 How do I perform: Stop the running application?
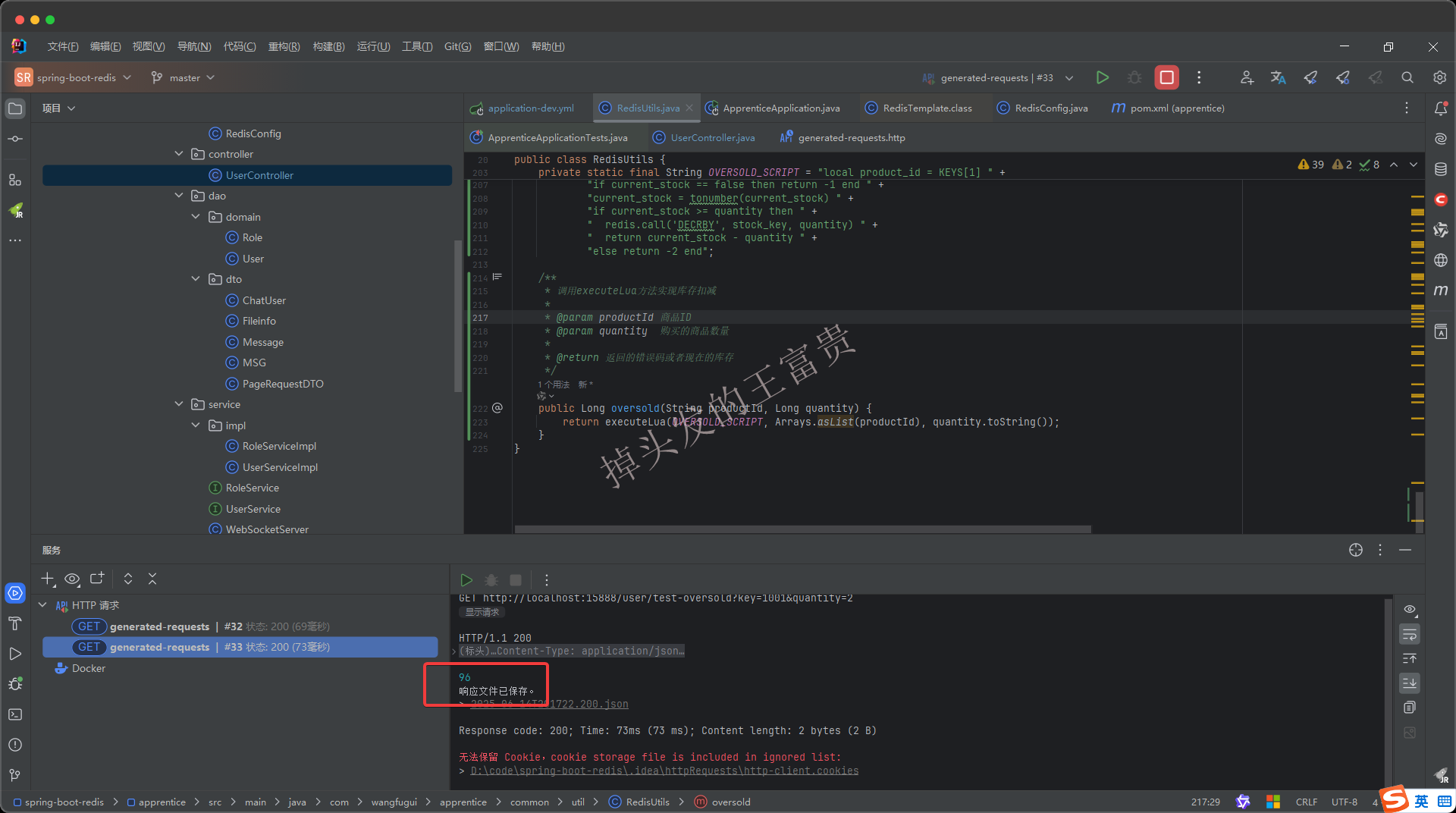pyautogui.click(x=1166, y=77)
